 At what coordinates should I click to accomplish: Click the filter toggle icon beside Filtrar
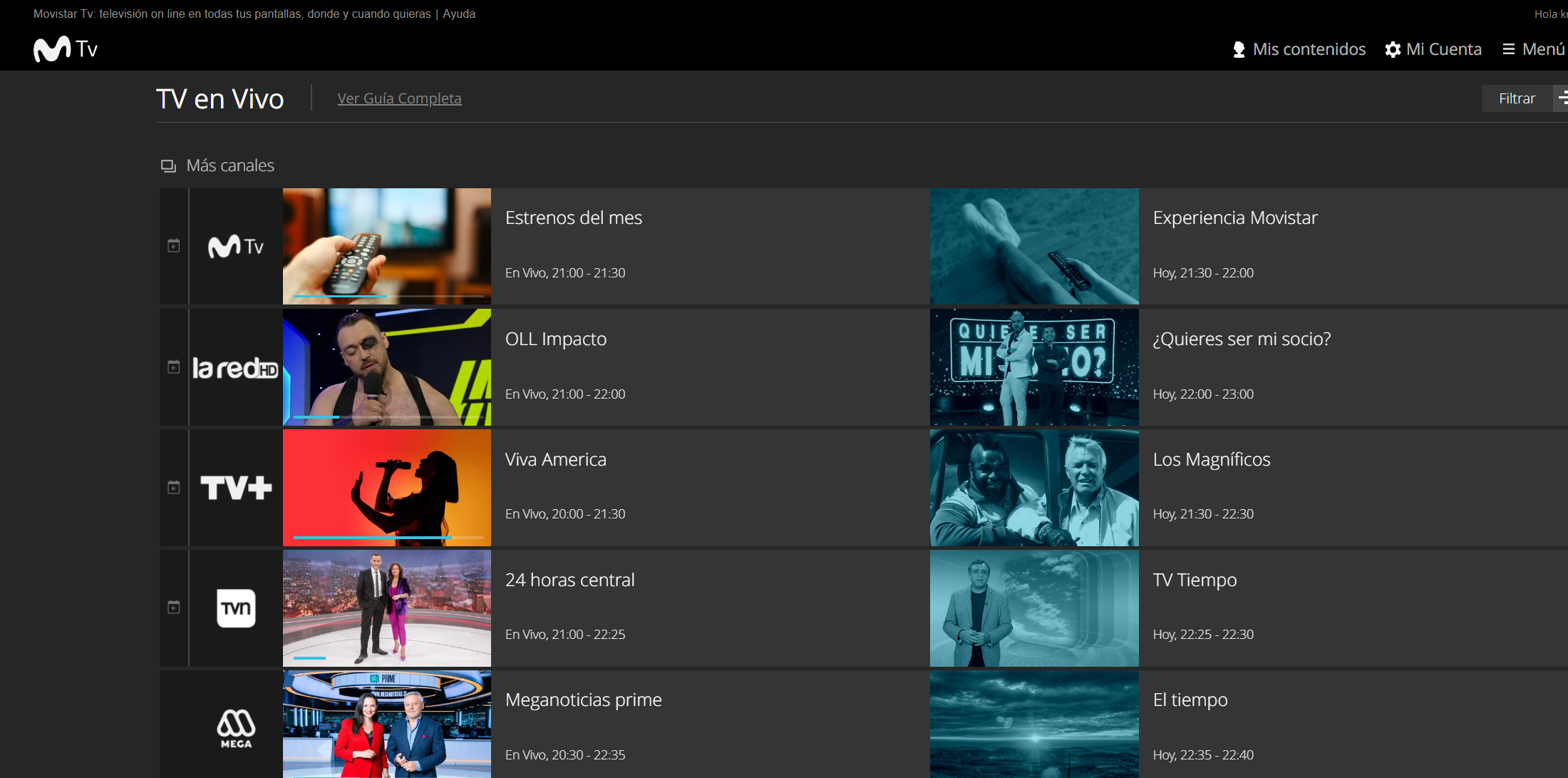[1562, 98]
